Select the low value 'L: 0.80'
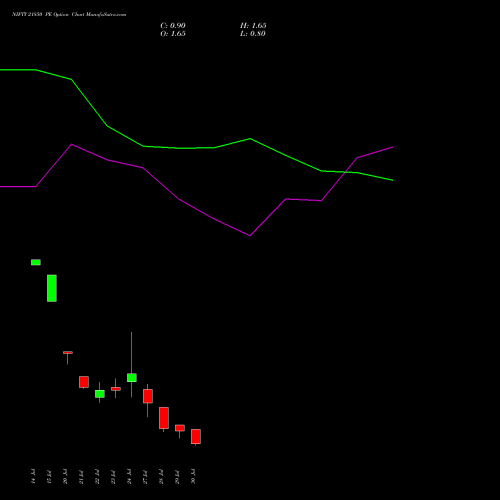The height and width of the screenshot is (500, 500). (253, 34)
